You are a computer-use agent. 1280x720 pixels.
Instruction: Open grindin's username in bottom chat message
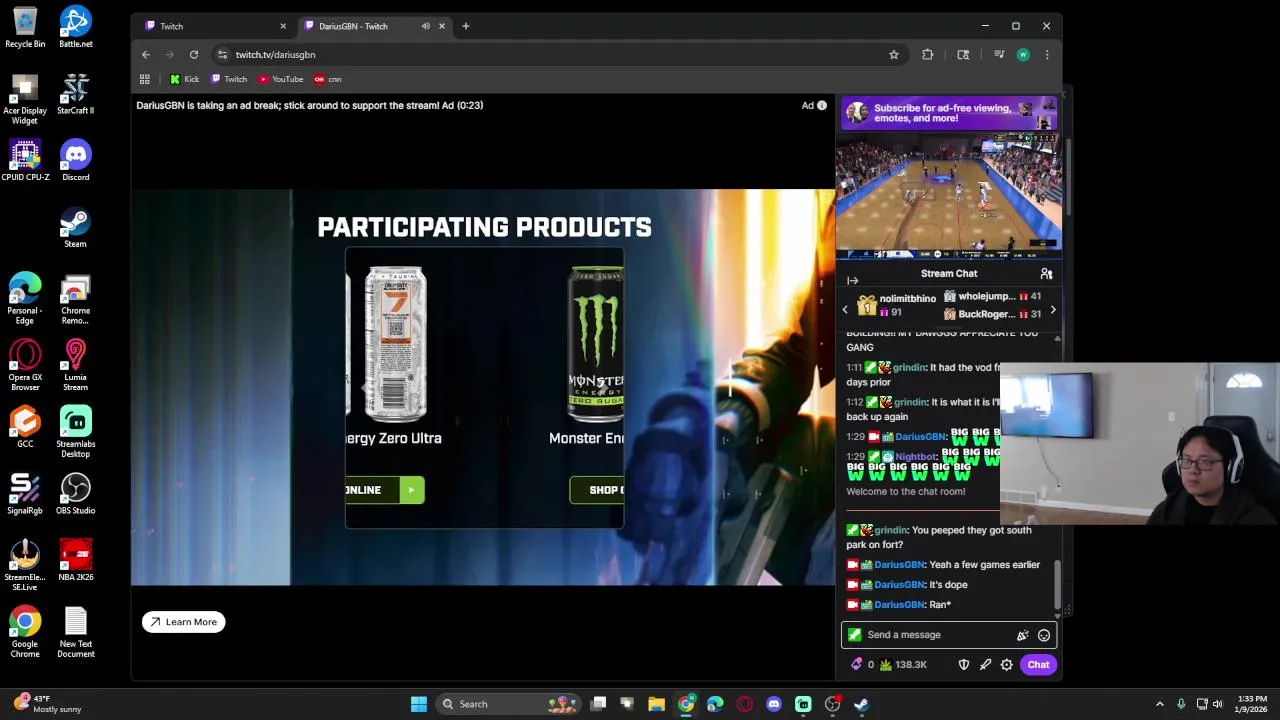(890, 530)
